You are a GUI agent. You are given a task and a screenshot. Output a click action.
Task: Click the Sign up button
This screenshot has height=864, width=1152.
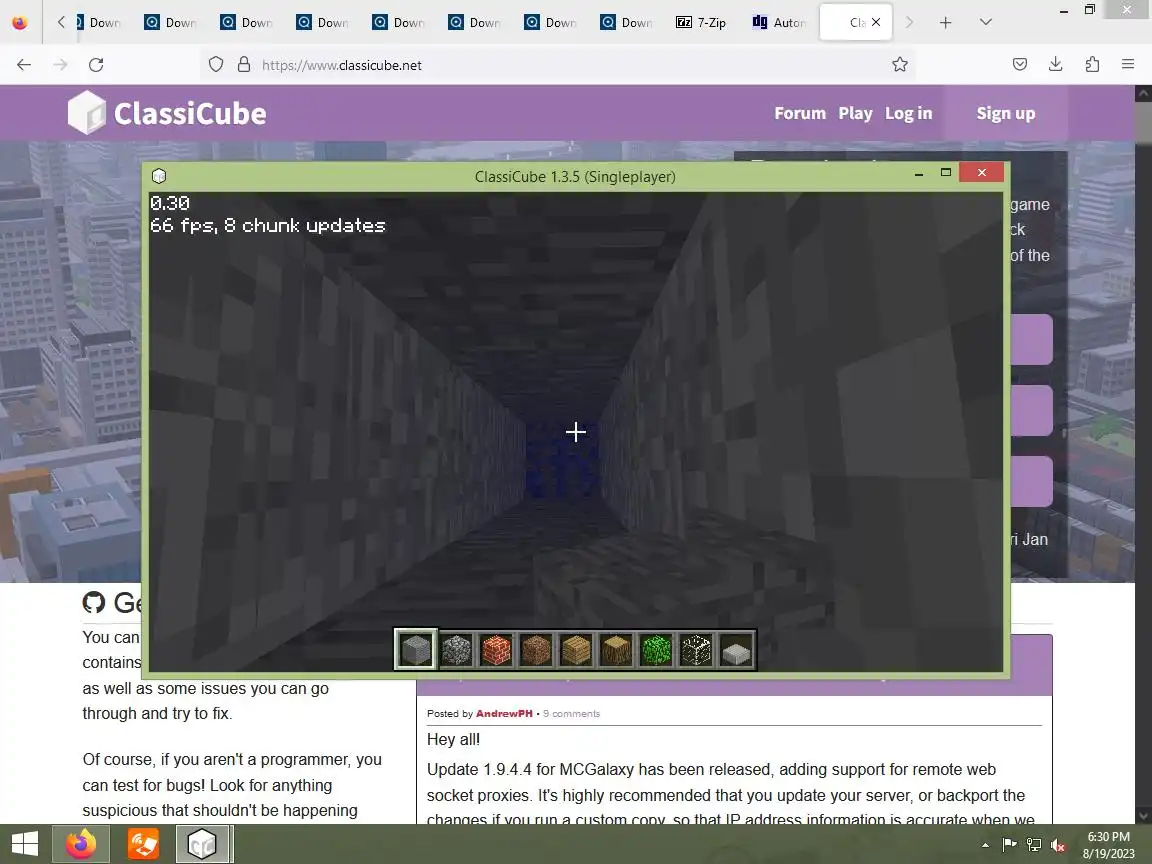1006,113
